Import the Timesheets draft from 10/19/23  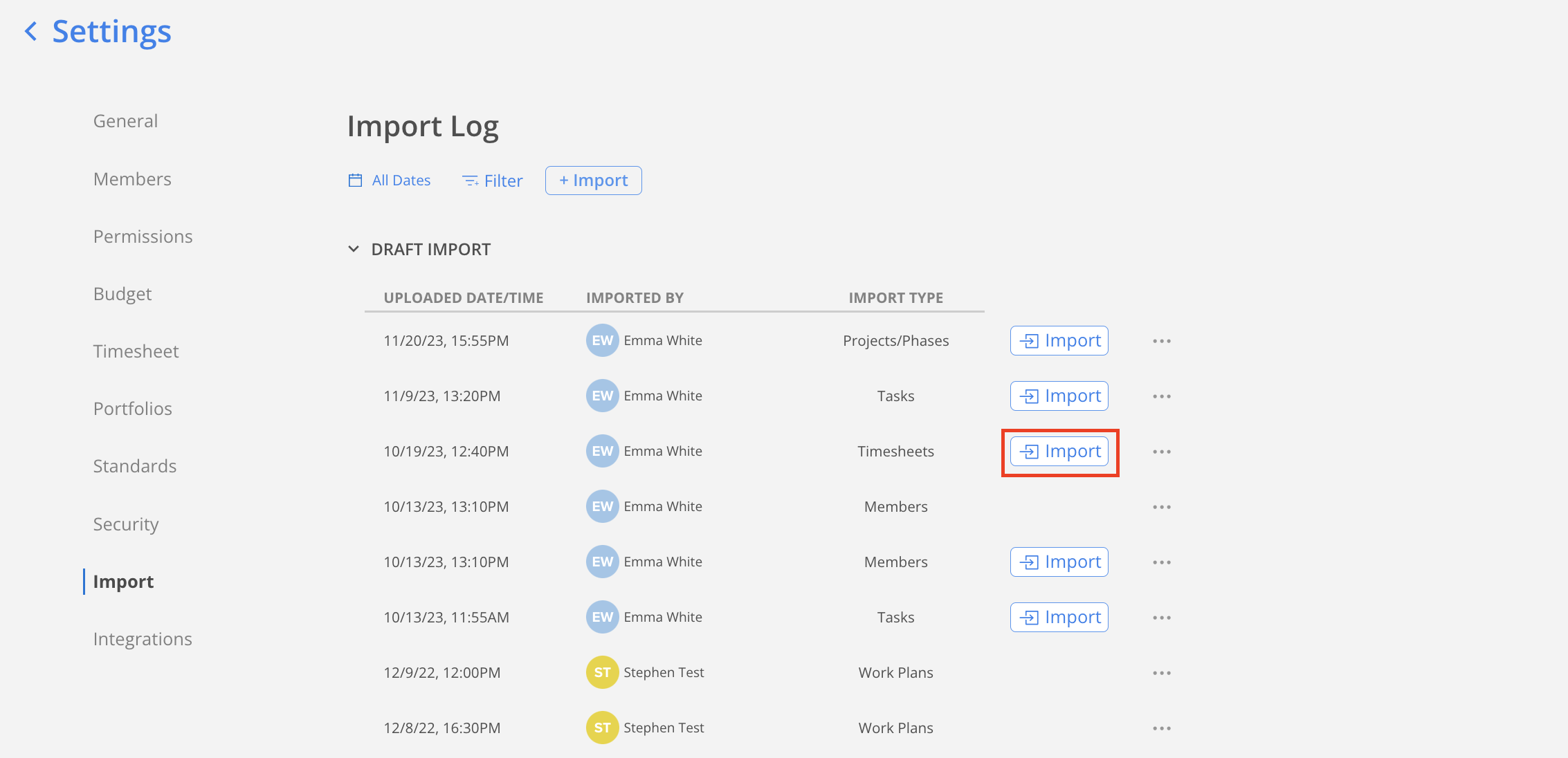[1059, 452]
